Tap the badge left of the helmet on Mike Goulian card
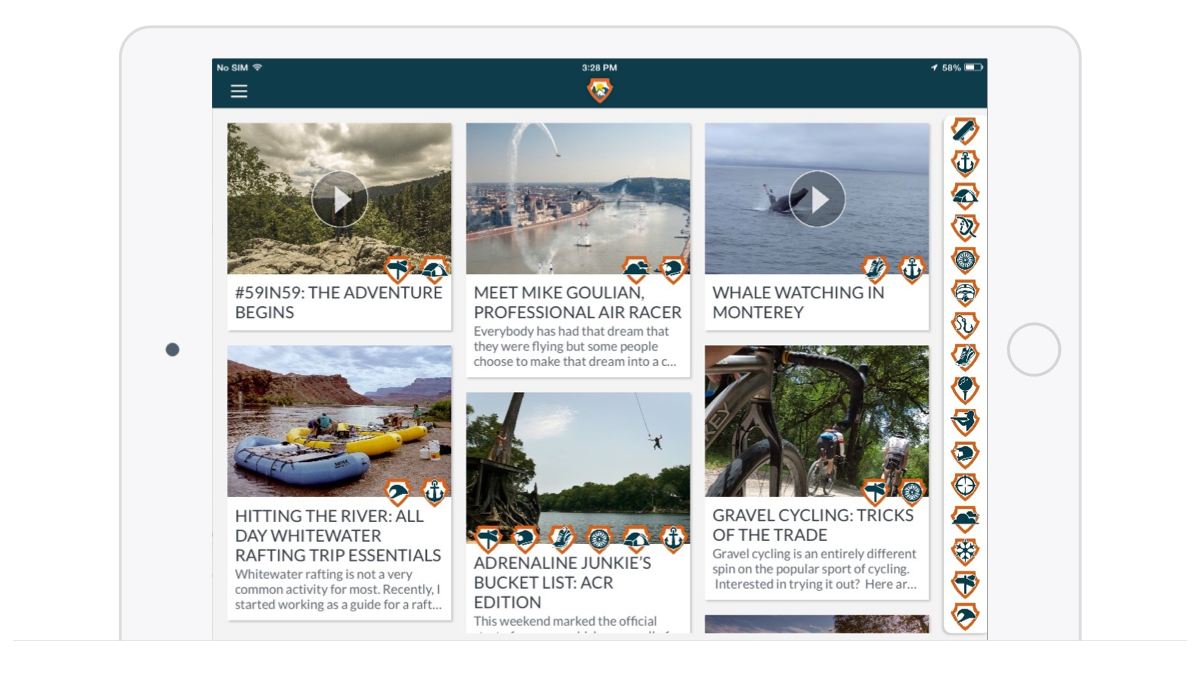The image size is (1200, 676). click(637, 270)
